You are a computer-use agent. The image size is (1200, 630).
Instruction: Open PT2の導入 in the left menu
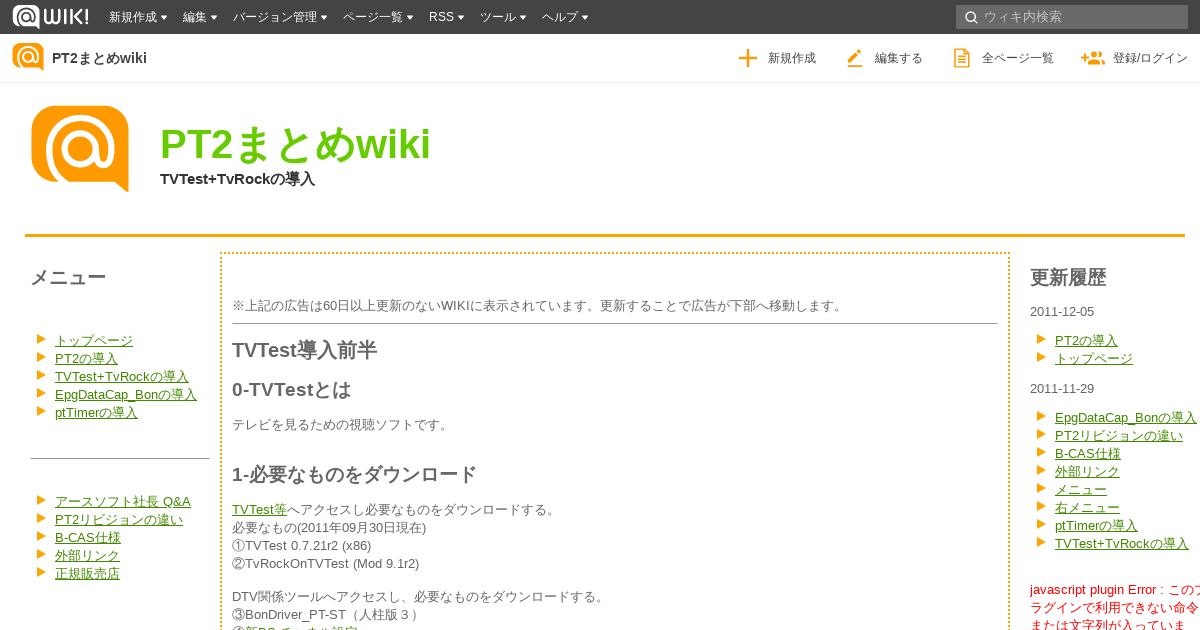click(x=86, y=358)
